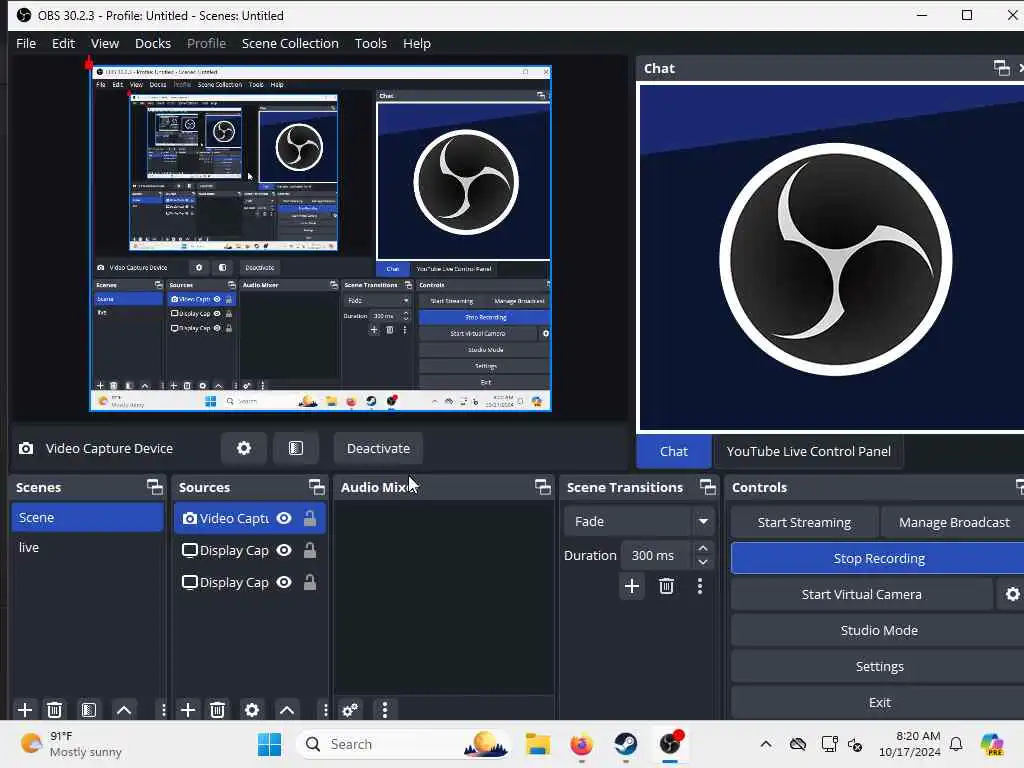The width and height of the screenshot is (1024, 768).
Task: Remove transition with trash icon
Action: coord(666,586)
